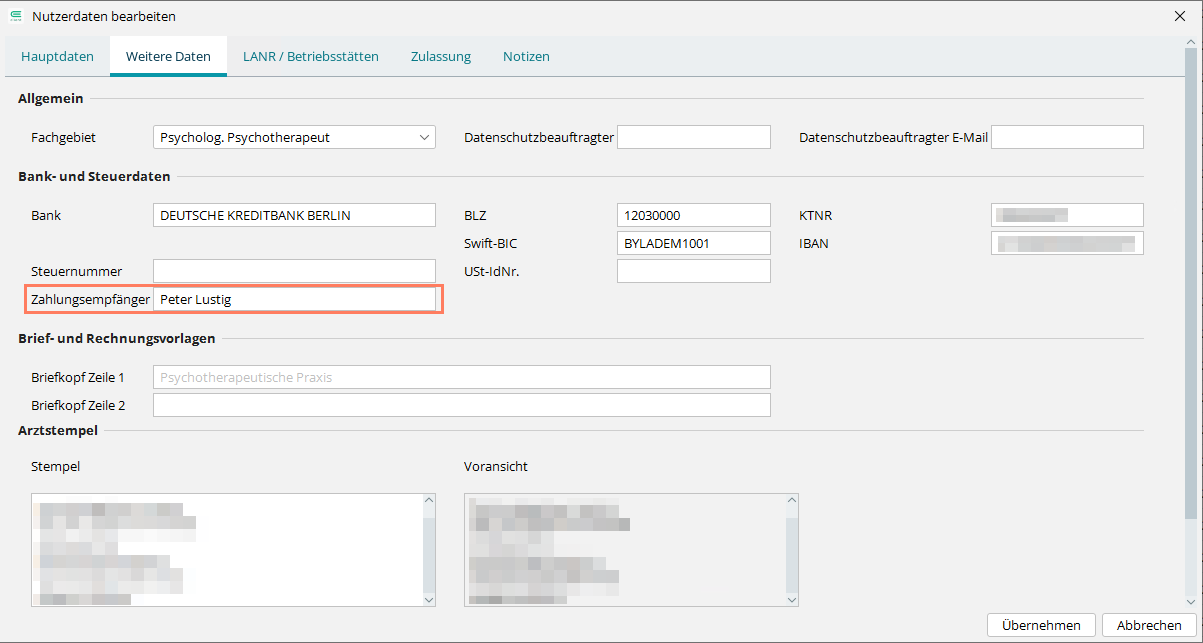Focus the Briefkopf Zeile 1 field
Viewport: 1203px width, 643px height.
[462, 377]
